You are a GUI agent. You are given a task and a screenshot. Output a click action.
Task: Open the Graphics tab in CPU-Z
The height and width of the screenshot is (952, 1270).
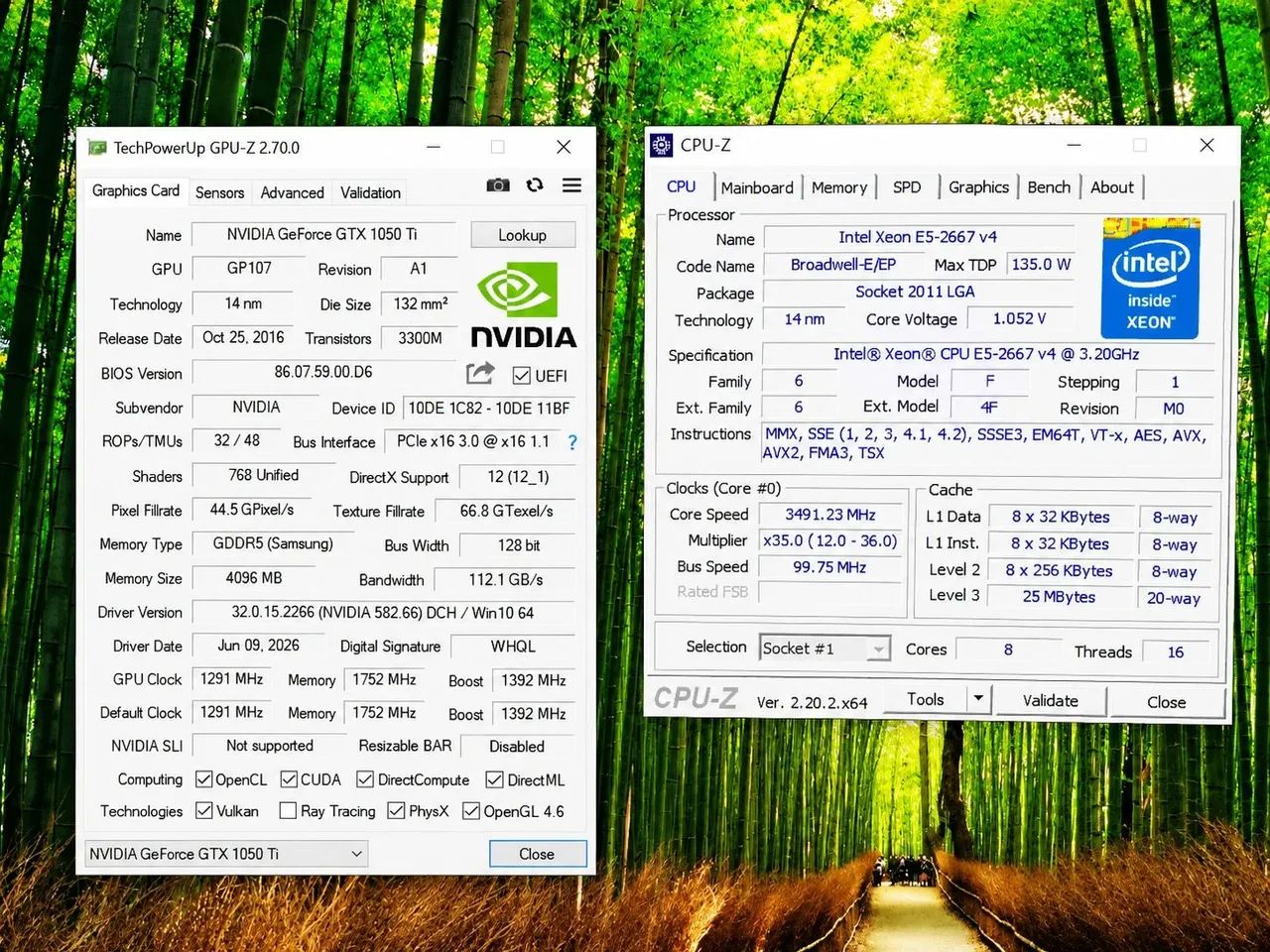tap(978, 187)
